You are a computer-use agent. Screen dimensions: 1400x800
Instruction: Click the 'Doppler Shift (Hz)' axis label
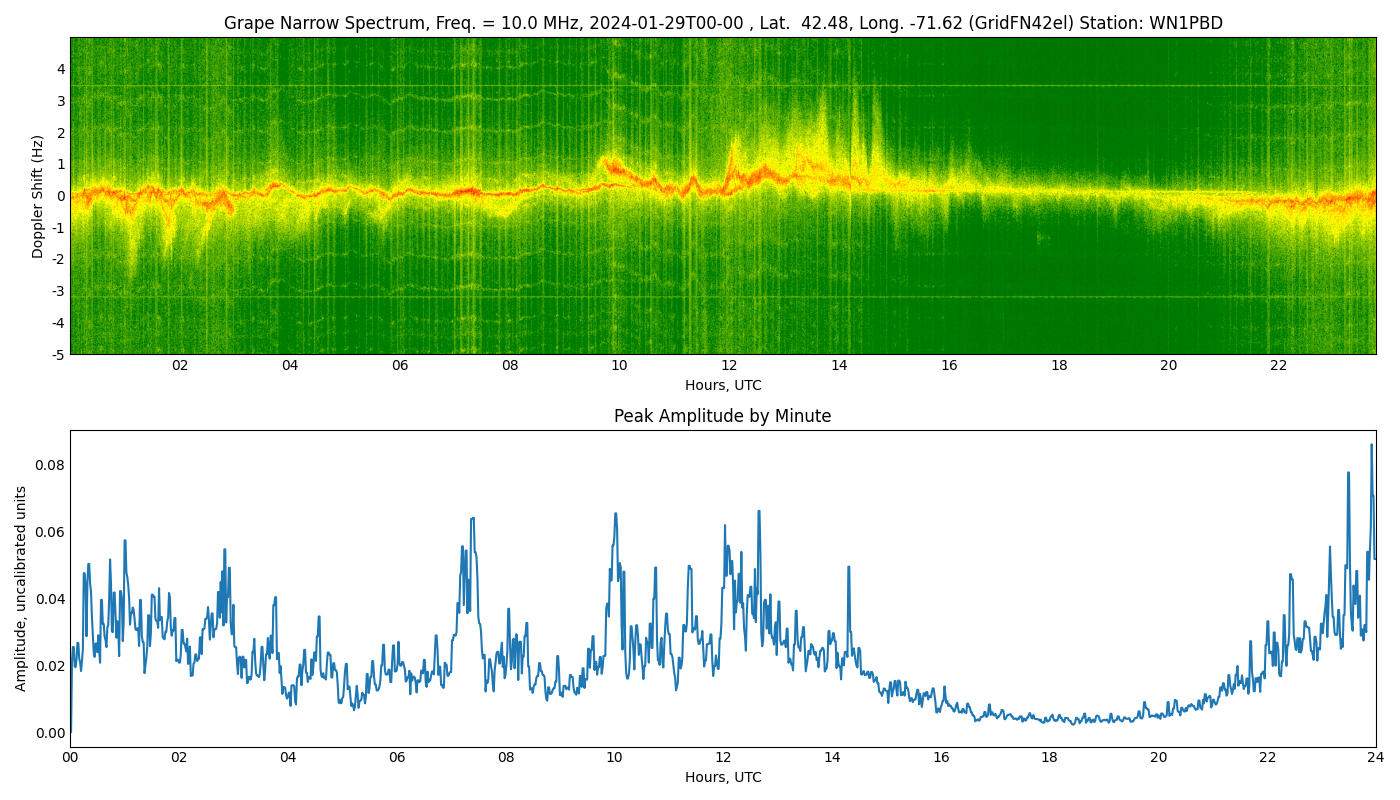coord(38,196)
